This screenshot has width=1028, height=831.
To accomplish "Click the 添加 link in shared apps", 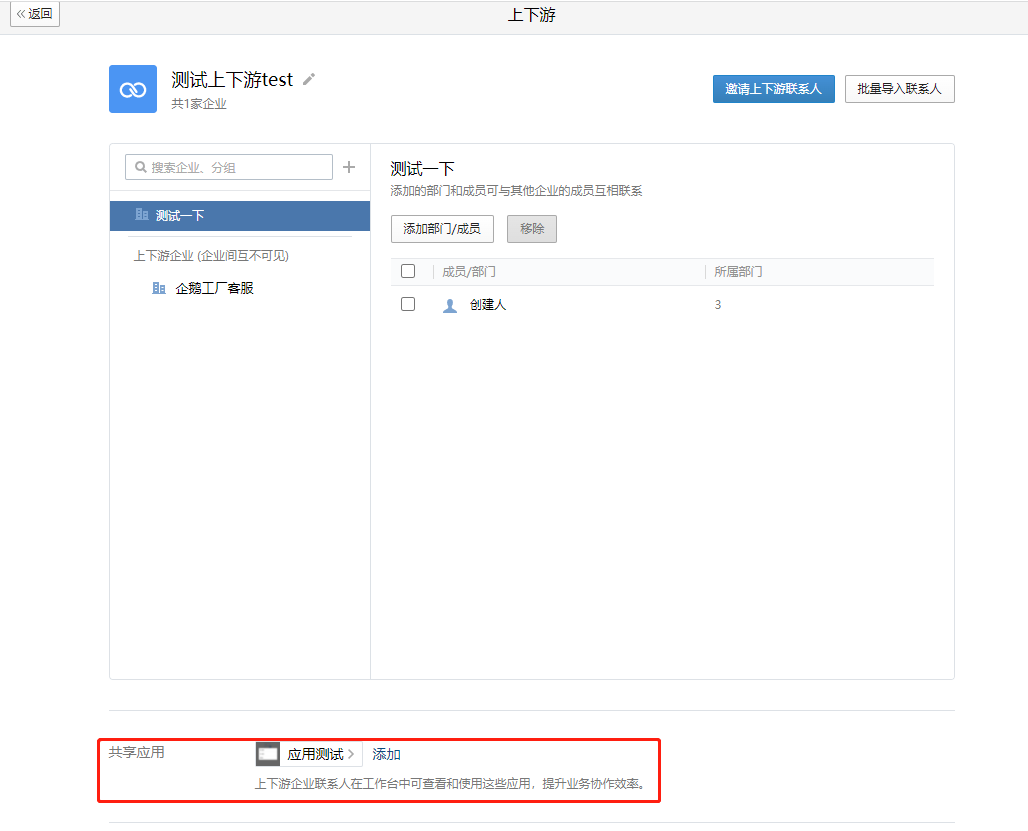I will click(x=386, y=754).
